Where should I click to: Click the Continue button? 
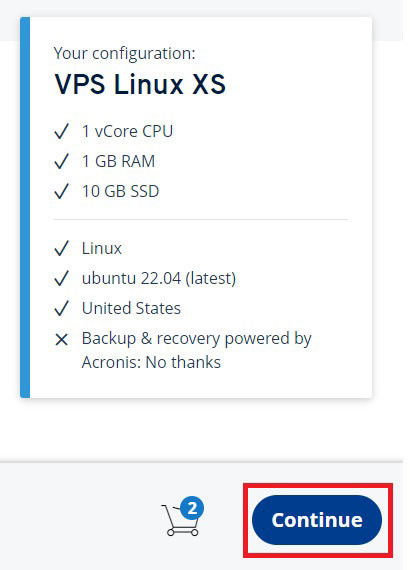point(317,520)
